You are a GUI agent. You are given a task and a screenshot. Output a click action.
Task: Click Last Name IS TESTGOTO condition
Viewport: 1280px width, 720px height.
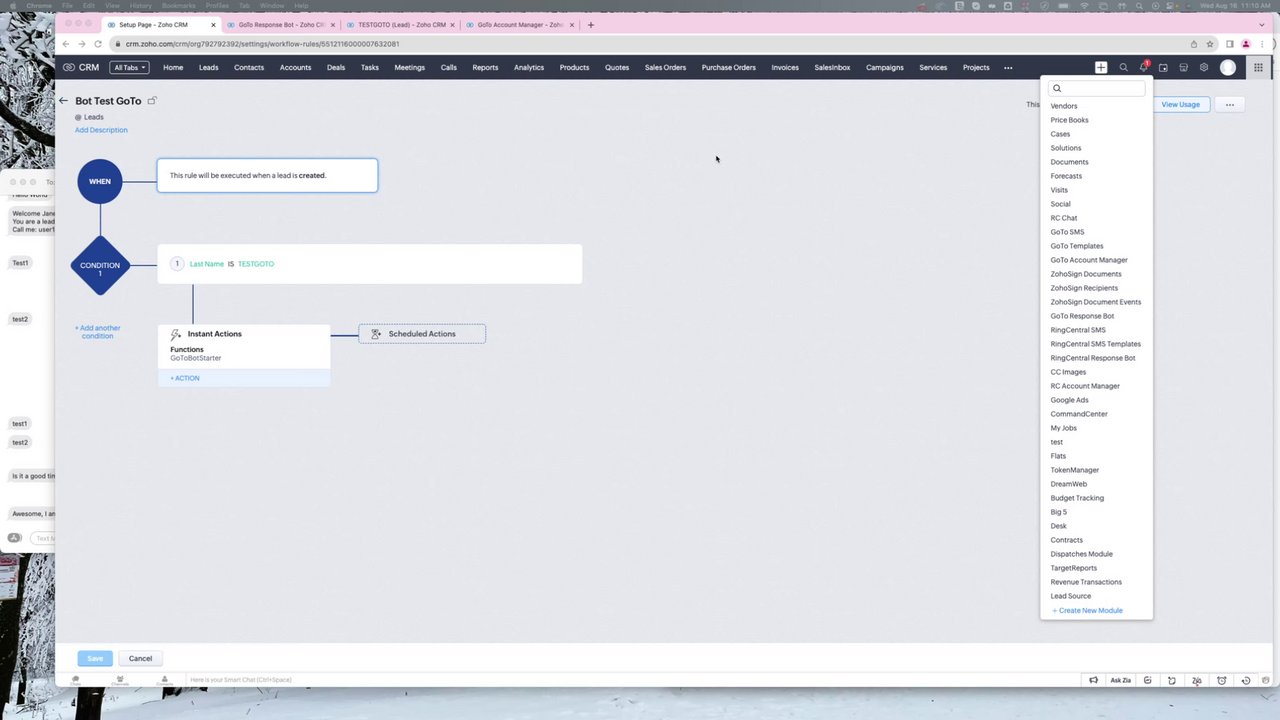[x=370, y=264]
